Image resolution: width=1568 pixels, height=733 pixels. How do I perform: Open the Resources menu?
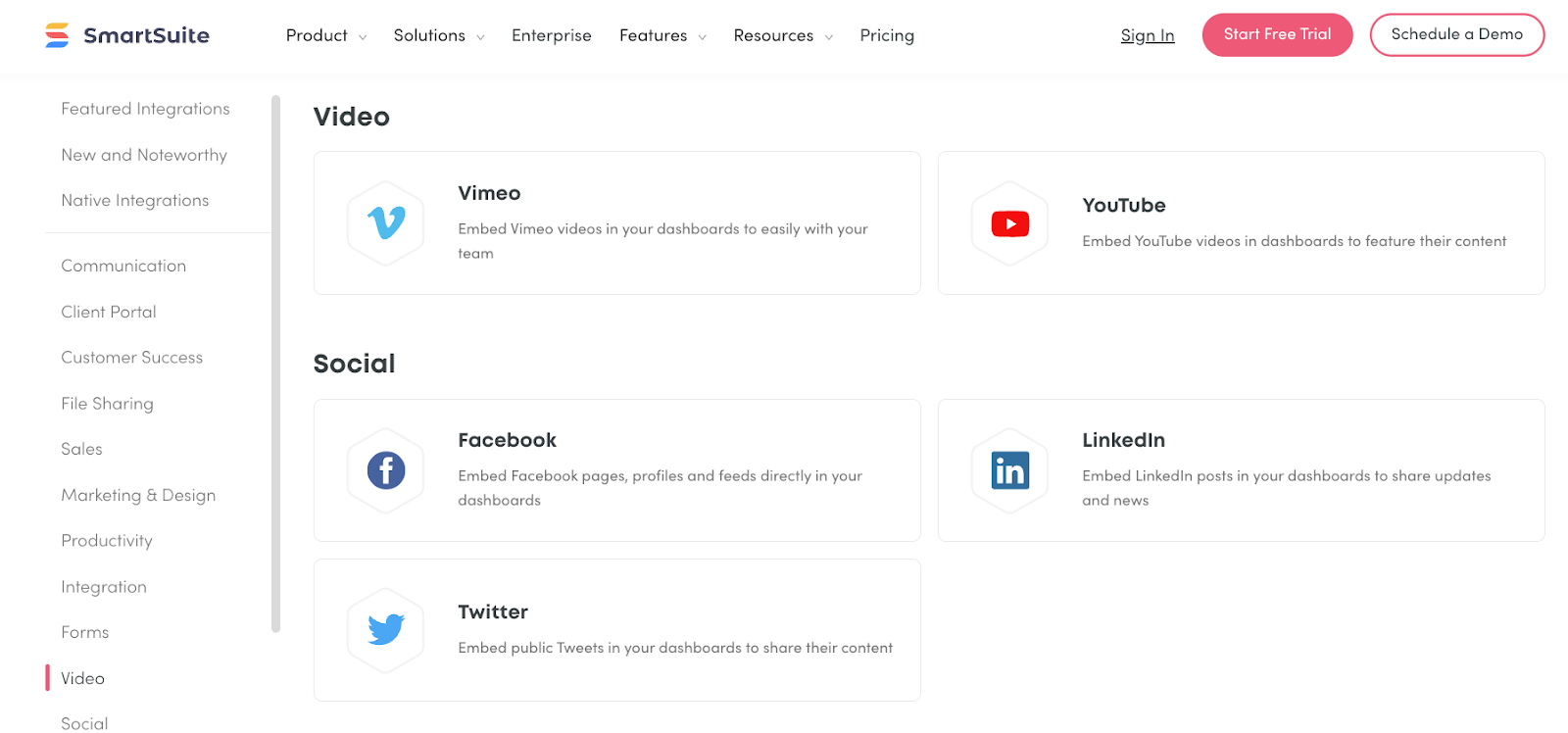773,35
